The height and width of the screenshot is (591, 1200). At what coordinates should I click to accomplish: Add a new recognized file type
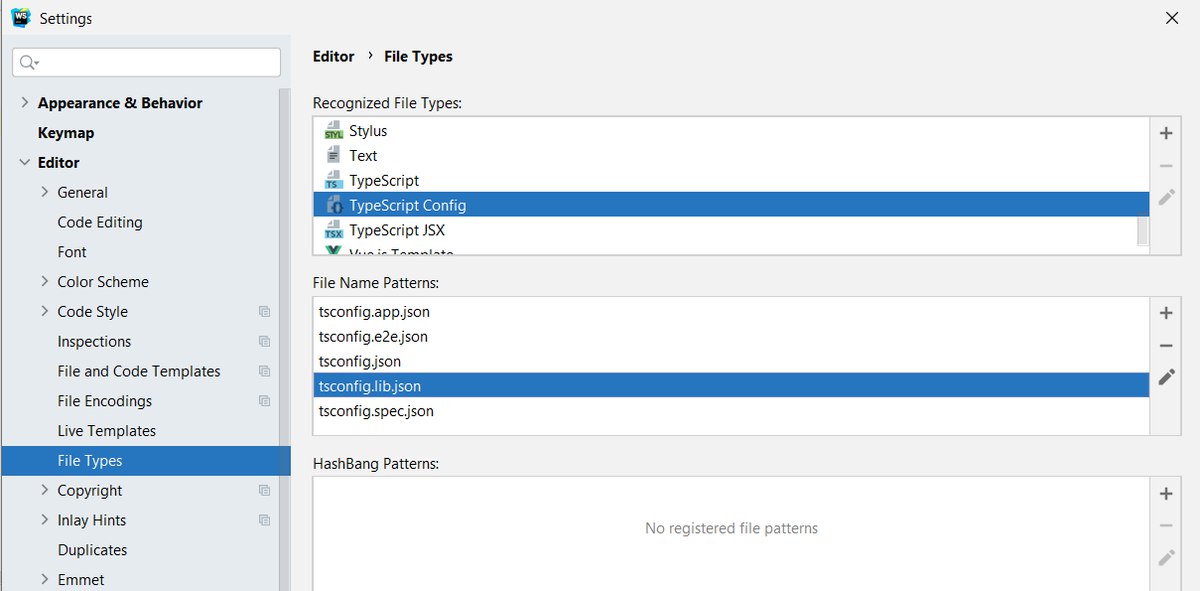pos(1165,133)
